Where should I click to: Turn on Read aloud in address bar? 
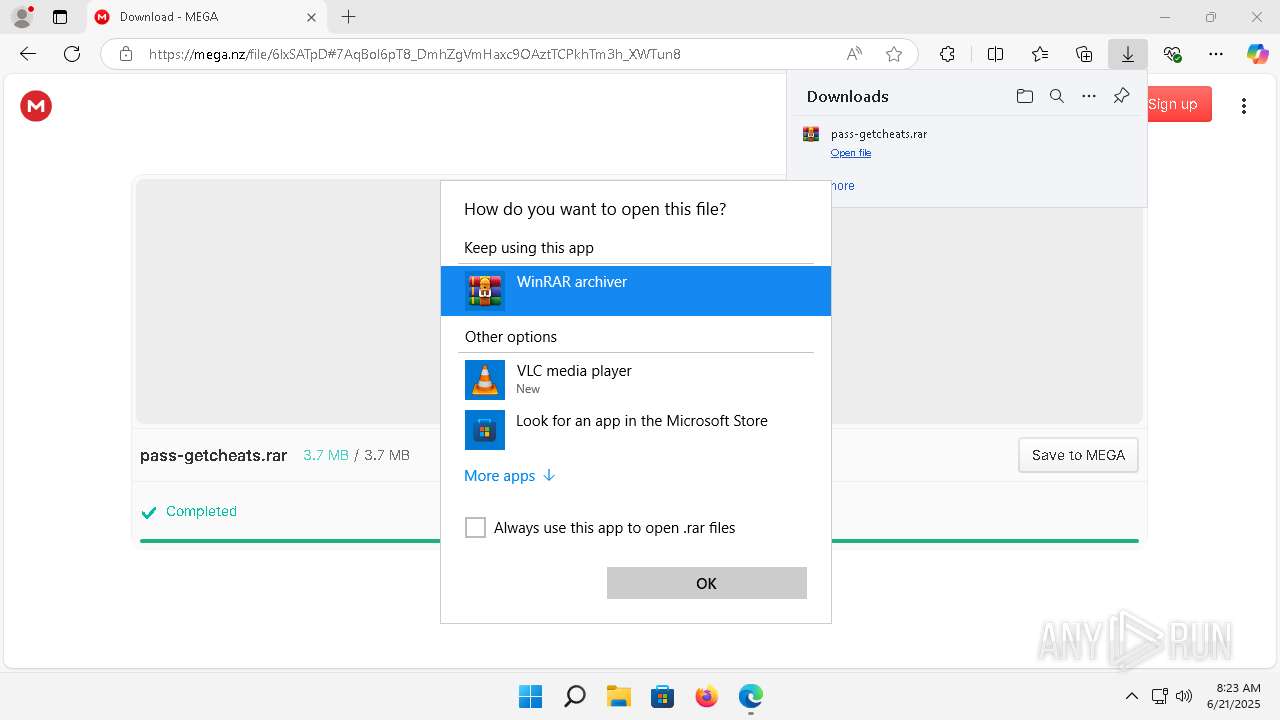pyautogui.click(x=854, y=54)
